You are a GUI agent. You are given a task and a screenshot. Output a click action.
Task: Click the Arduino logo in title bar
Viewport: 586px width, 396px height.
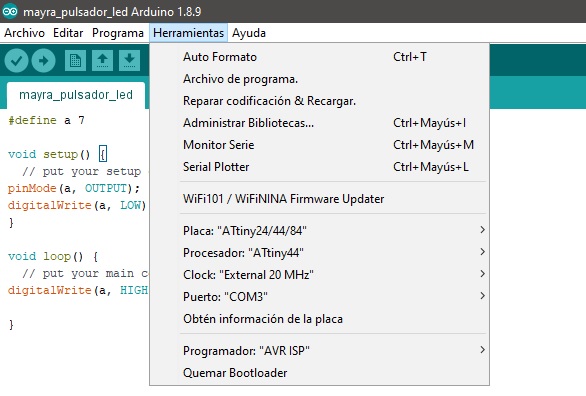(x=10, y=11)
